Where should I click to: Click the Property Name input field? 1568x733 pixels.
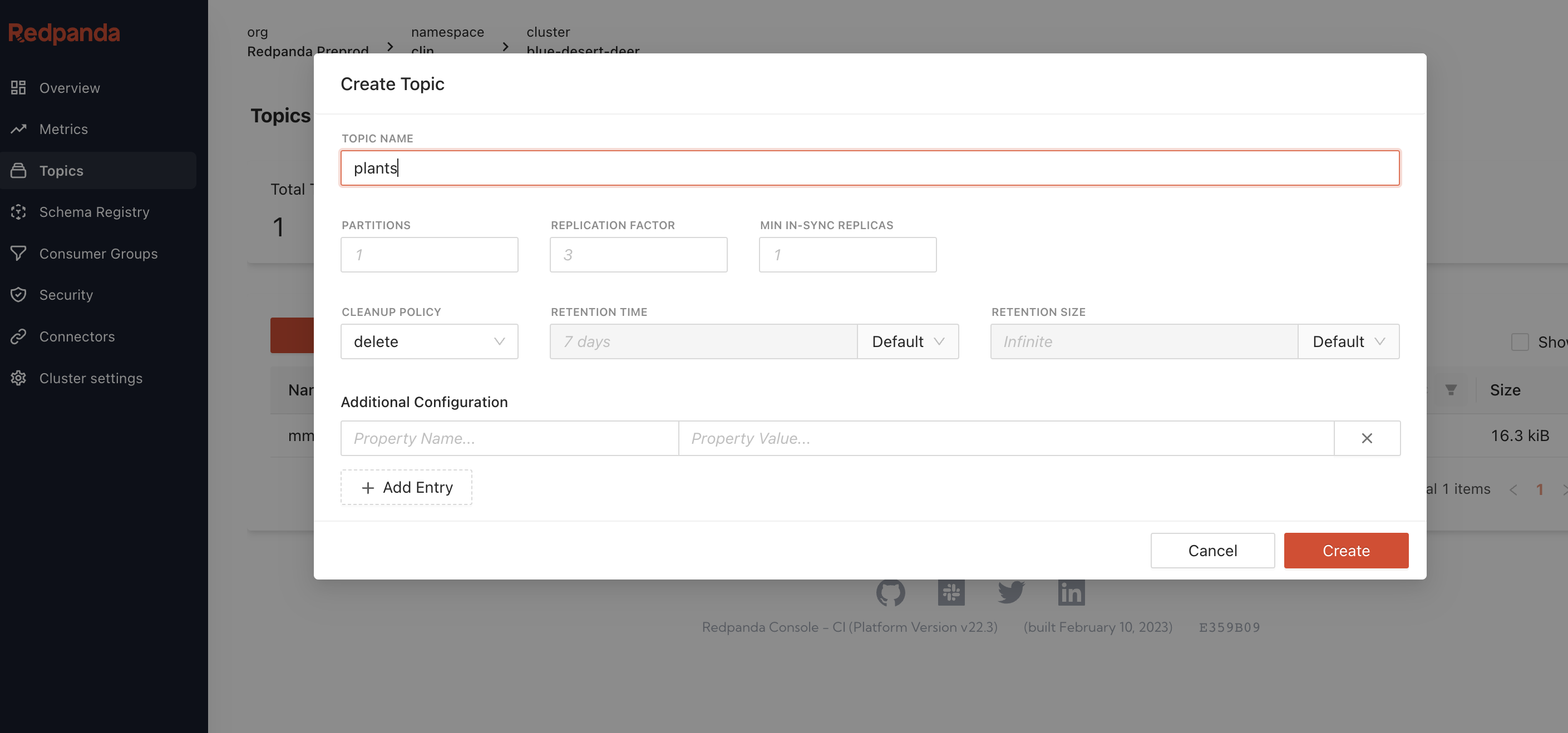(x=510, y=438)
